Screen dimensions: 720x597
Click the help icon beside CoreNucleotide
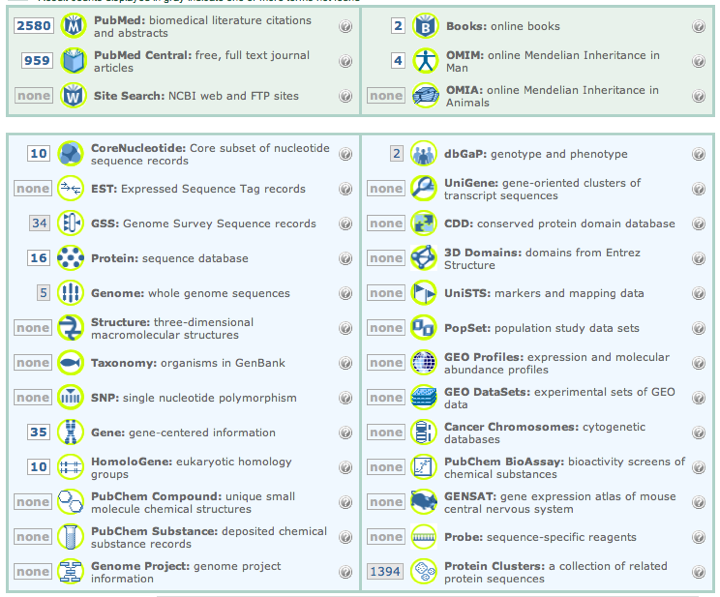pos(345,154)
